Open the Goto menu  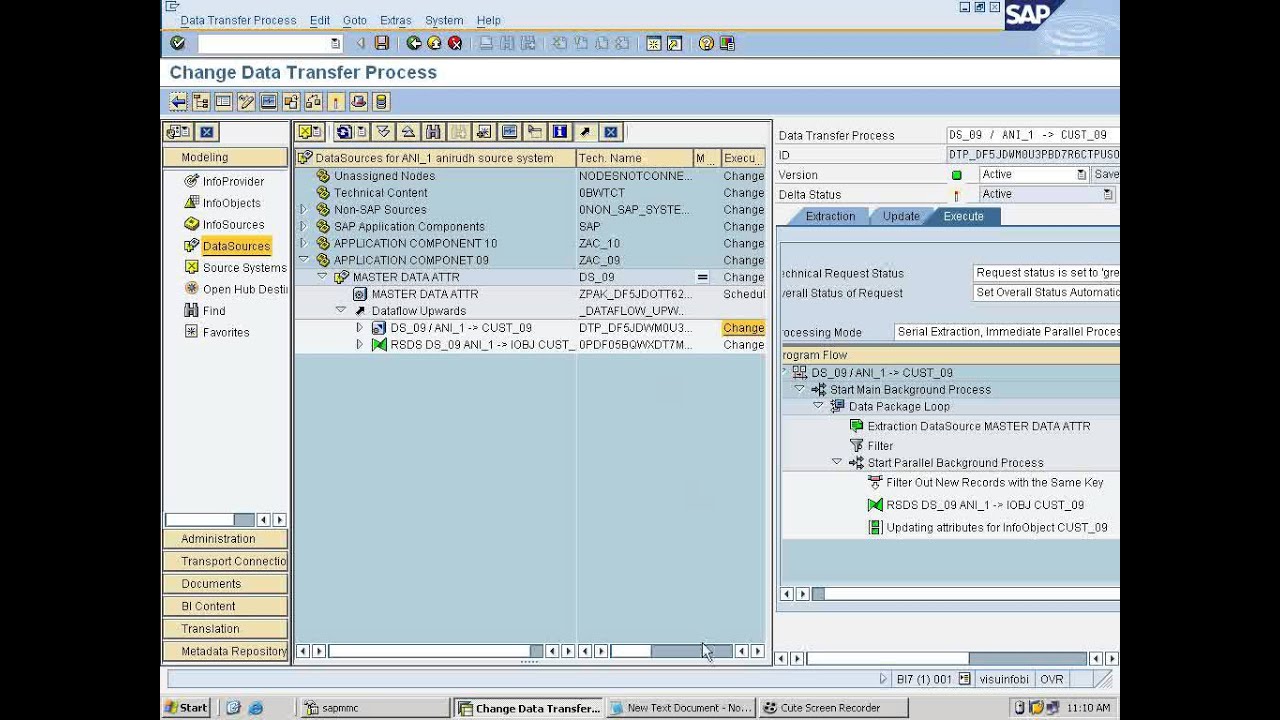point(355,20)
